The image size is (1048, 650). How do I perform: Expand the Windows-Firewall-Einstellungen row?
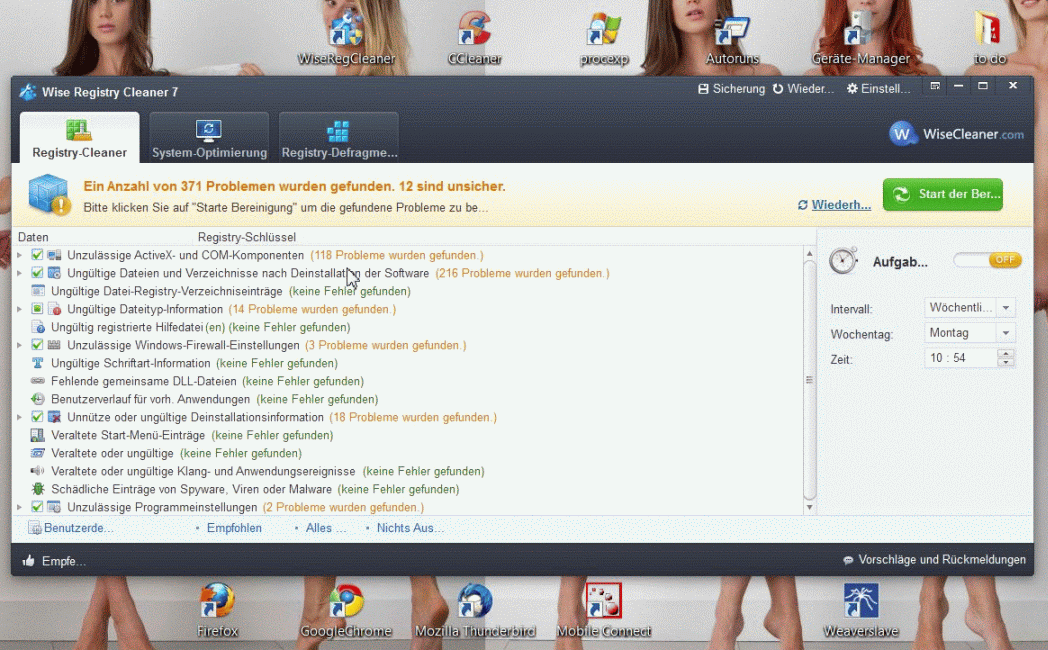(x=20, y=345)
